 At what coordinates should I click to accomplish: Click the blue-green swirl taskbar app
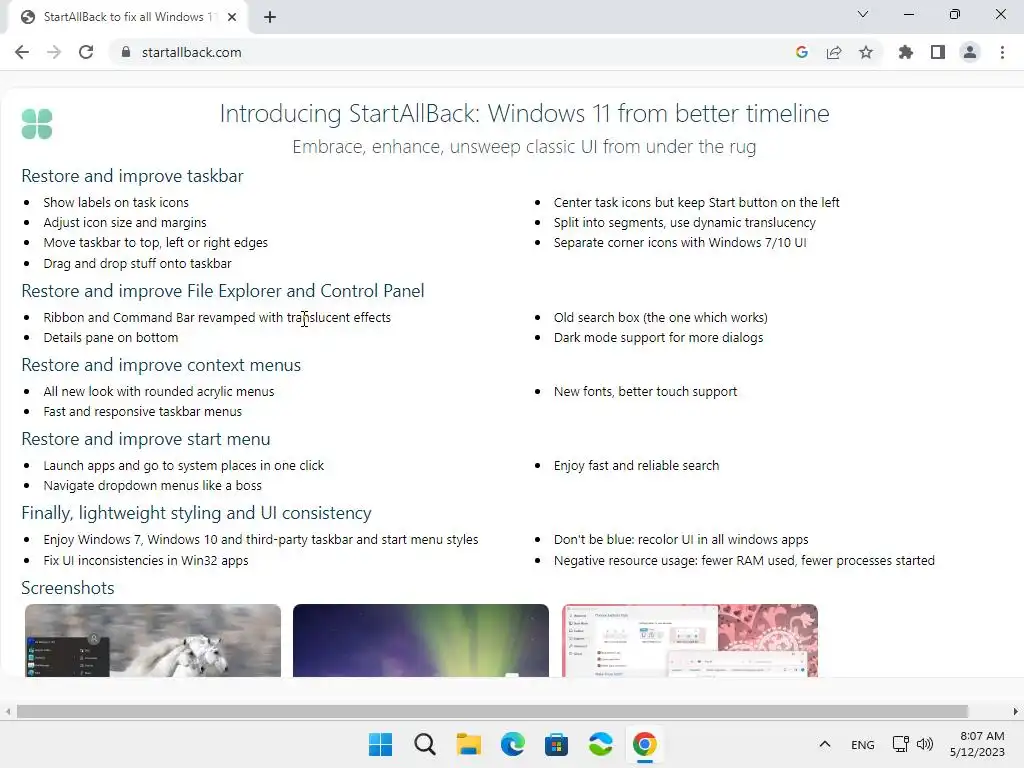600,744
